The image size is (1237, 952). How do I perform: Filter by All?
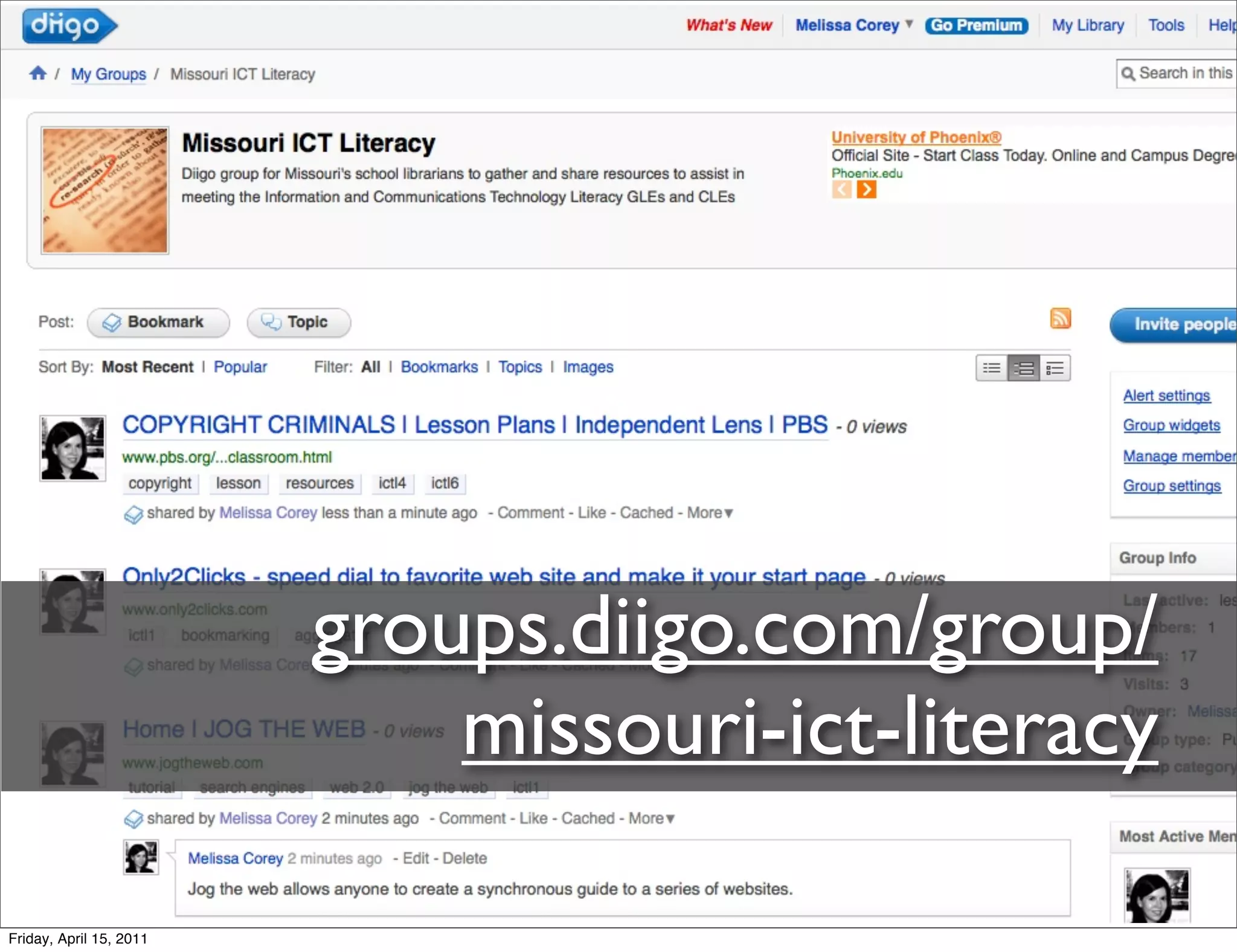pyautogui.click(x=371, y=367)
